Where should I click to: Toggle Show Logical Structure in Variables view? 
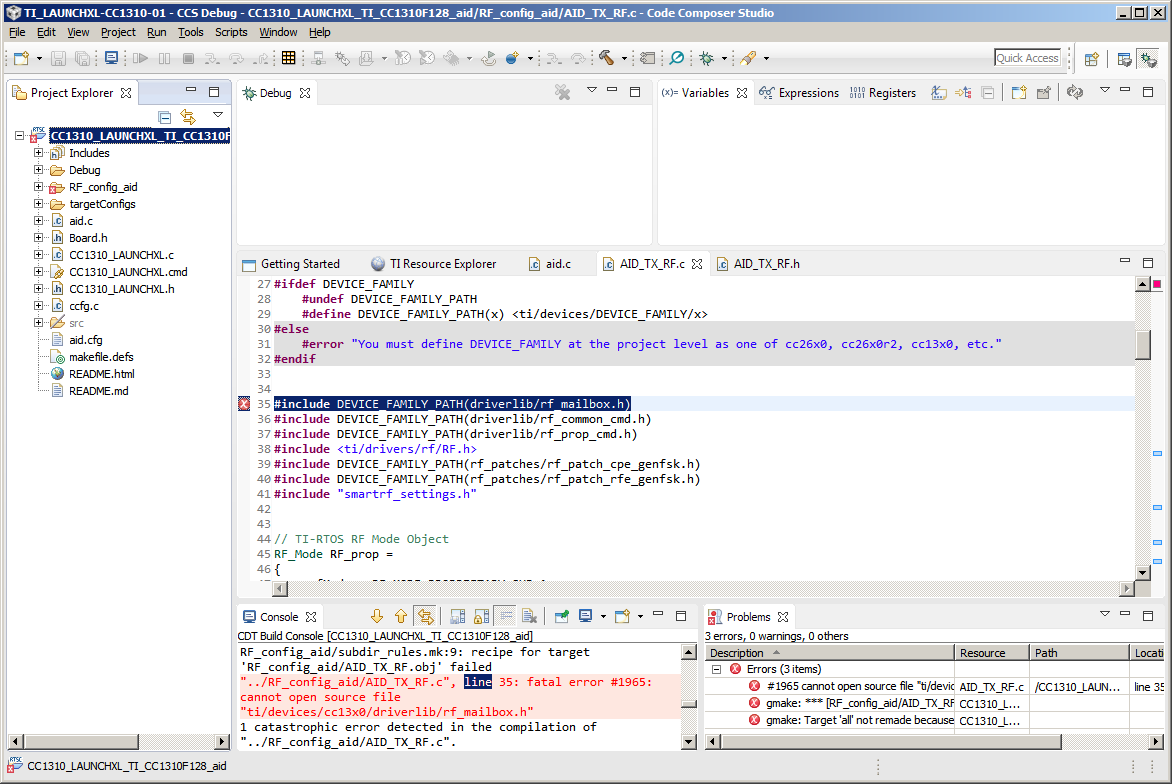click(x=963, y=93)
